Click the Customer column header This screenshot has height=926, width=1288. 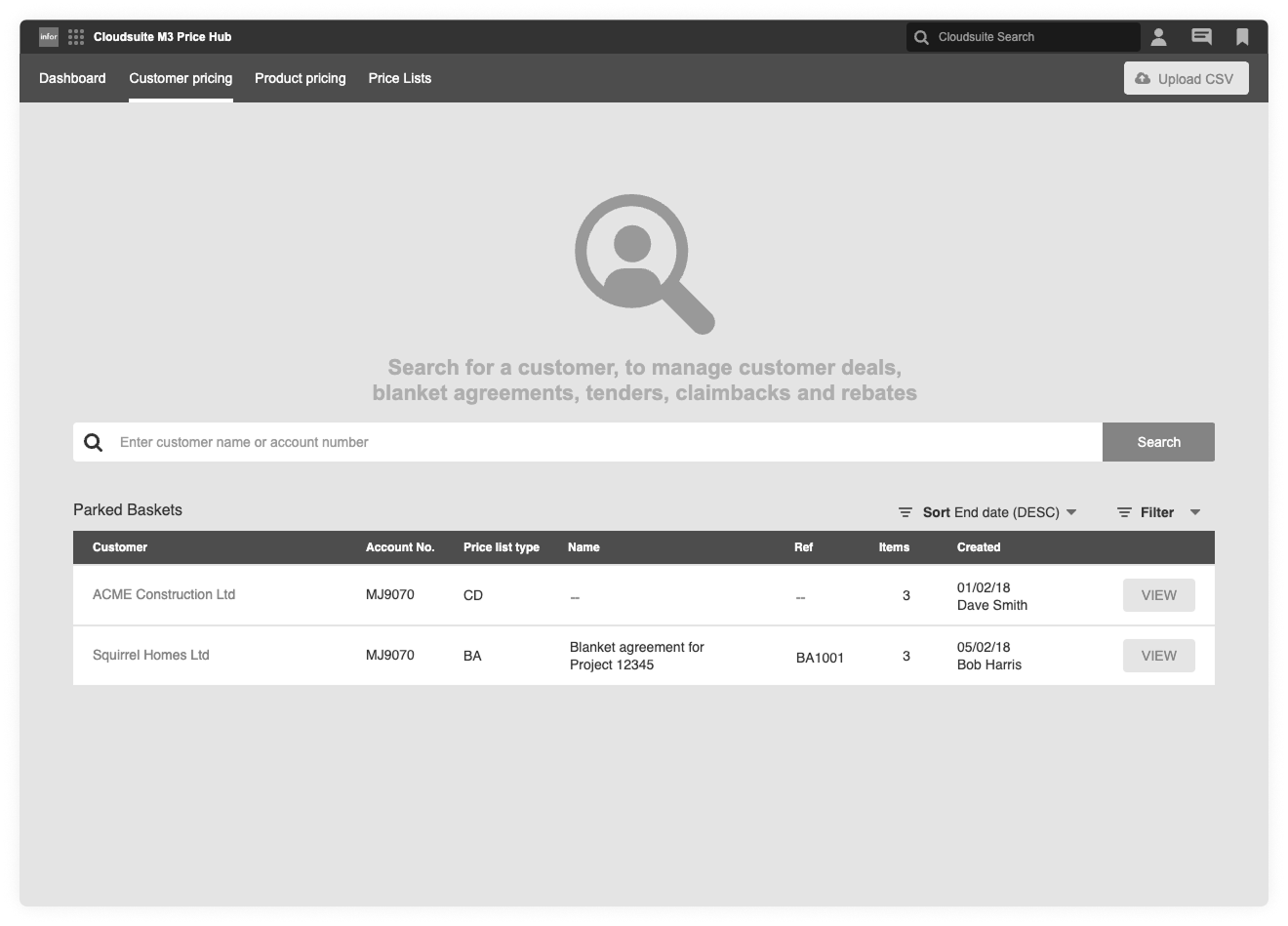(120, 547)
